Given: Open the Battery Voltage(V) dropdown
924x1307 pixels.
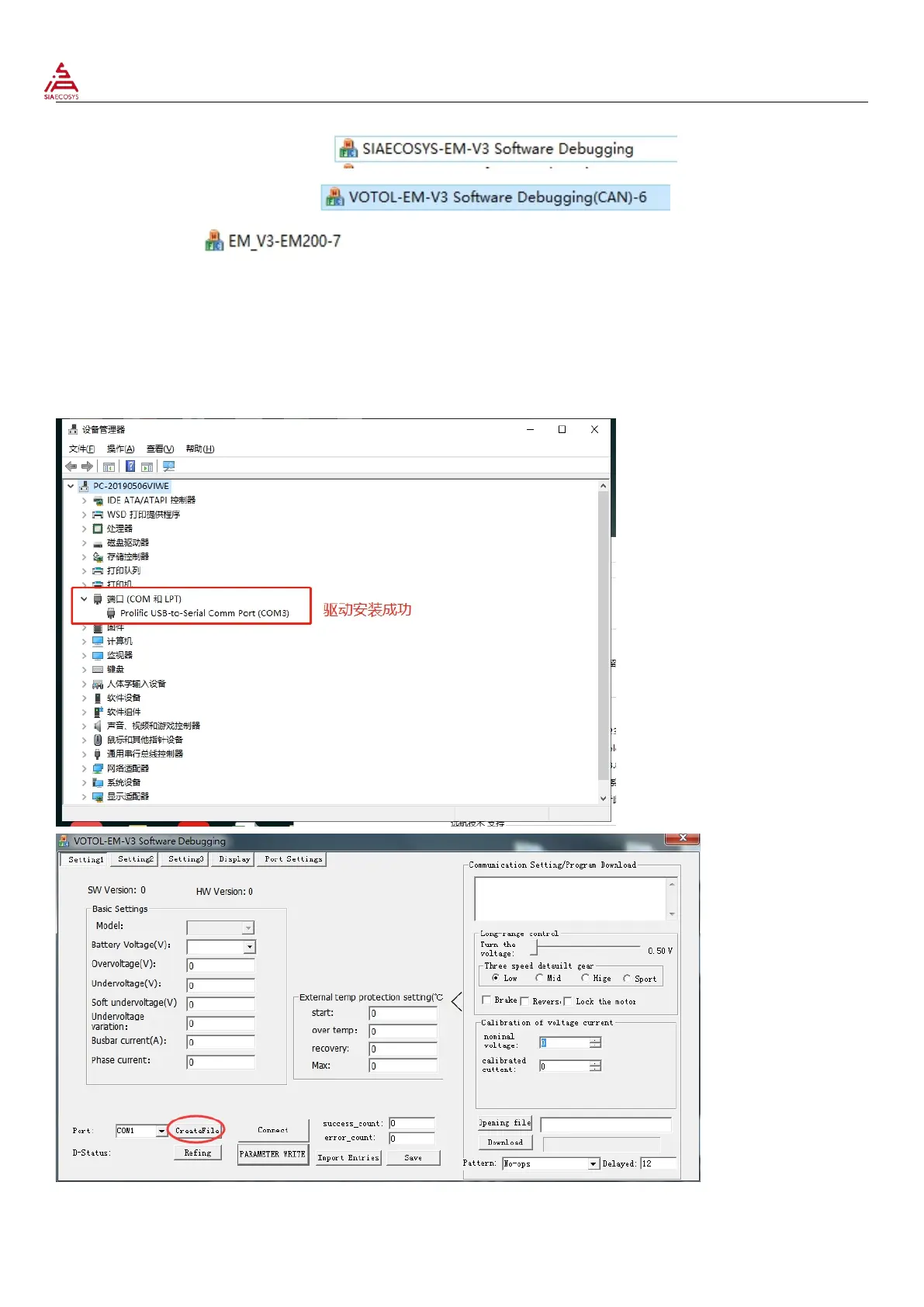Looking at the screenshot, I should click(x=250, y=947).
